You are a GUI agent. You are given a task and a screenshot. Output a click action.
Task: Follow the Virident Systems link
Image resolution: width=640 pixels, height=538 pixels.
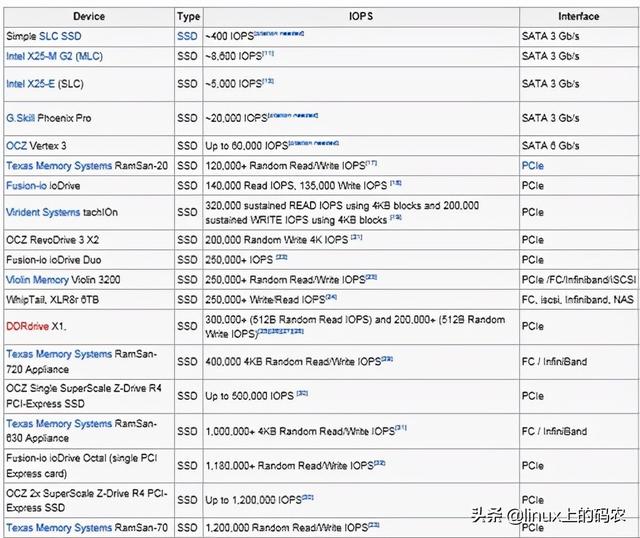43,213
